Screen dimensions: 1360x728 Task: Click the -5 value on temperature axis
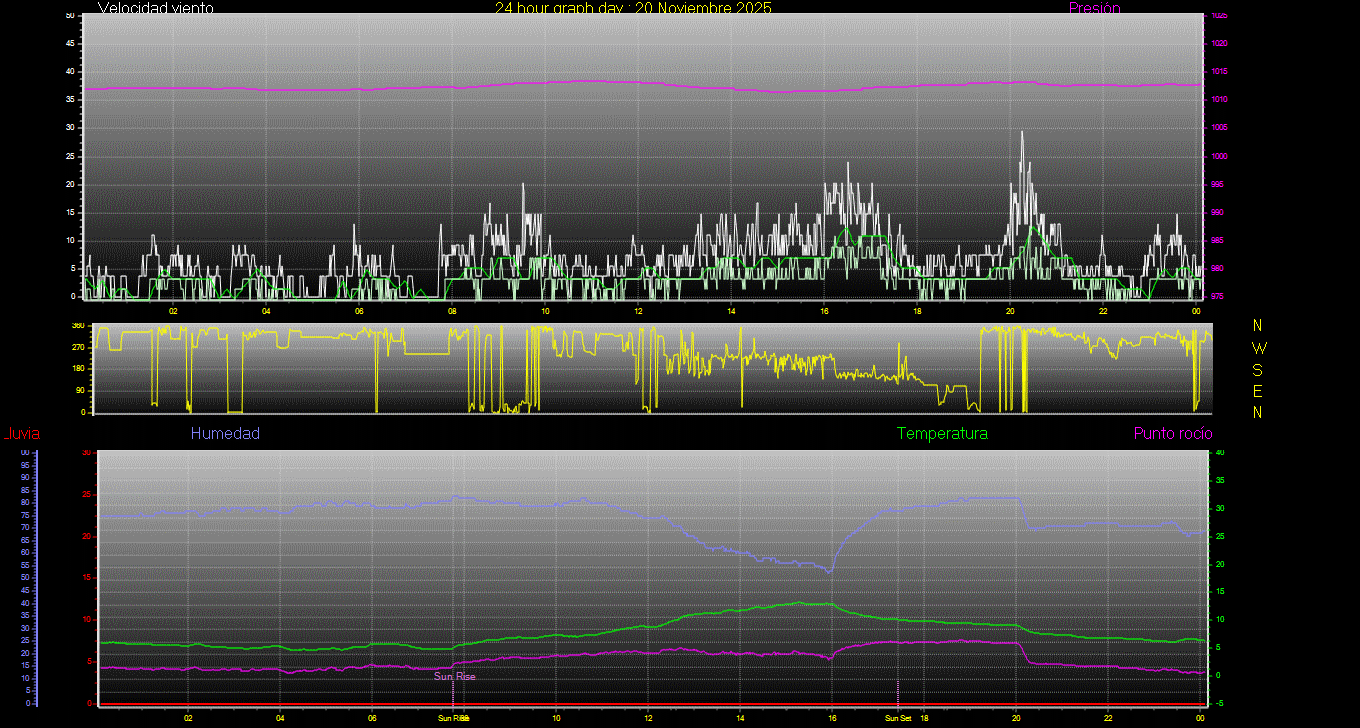[x=1219, y=703]
